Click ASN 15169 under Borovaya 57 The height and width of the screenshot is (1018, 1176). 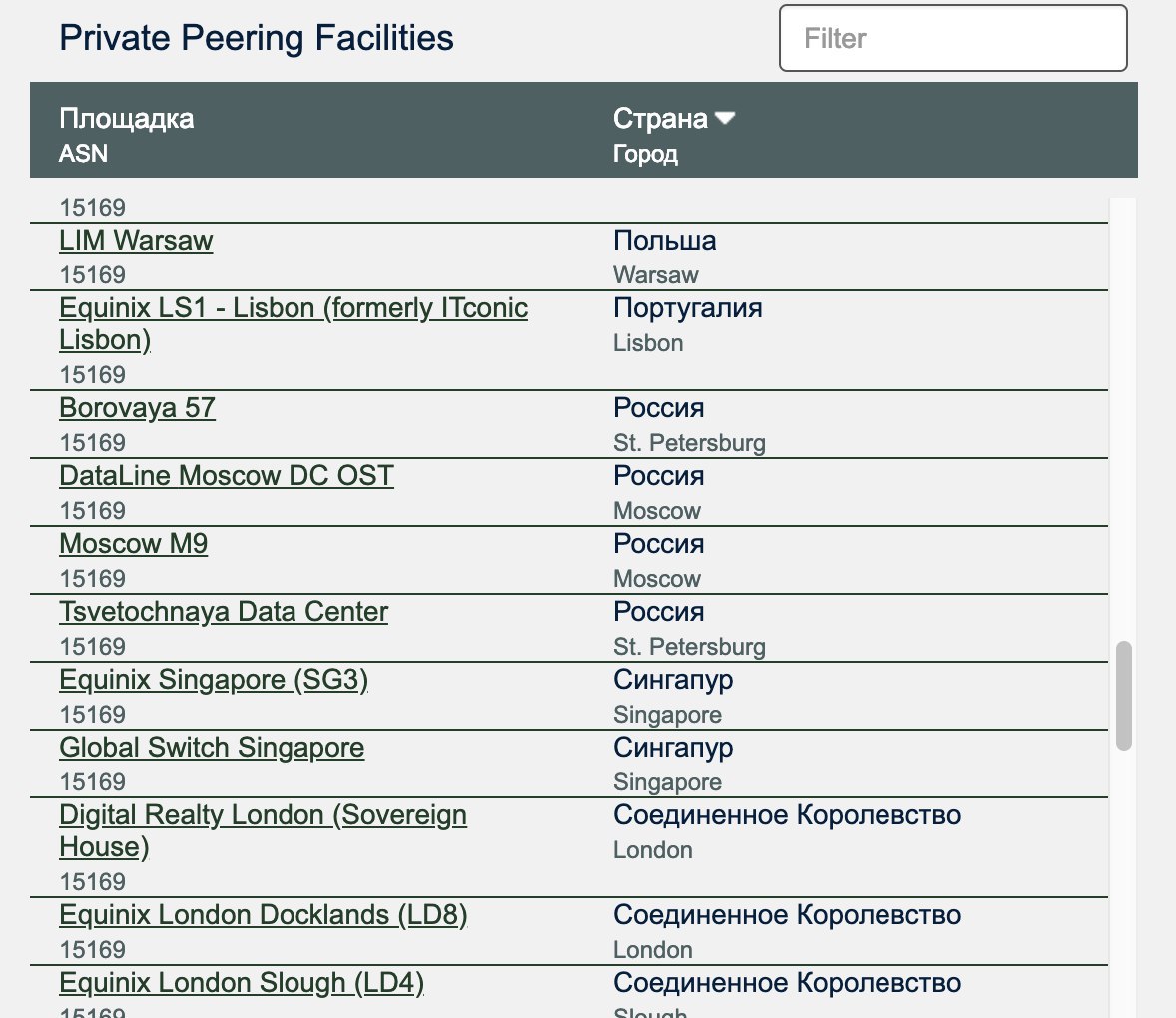(x=92, y=443)
